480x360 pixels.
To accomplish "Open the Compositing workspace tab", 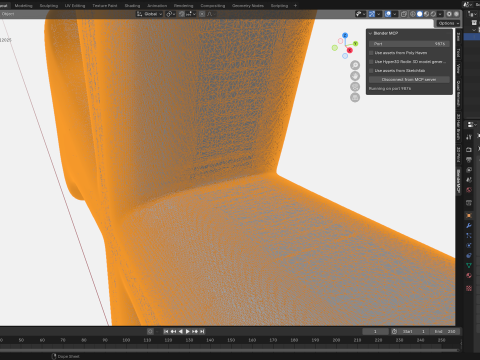I will pos(213,6).
